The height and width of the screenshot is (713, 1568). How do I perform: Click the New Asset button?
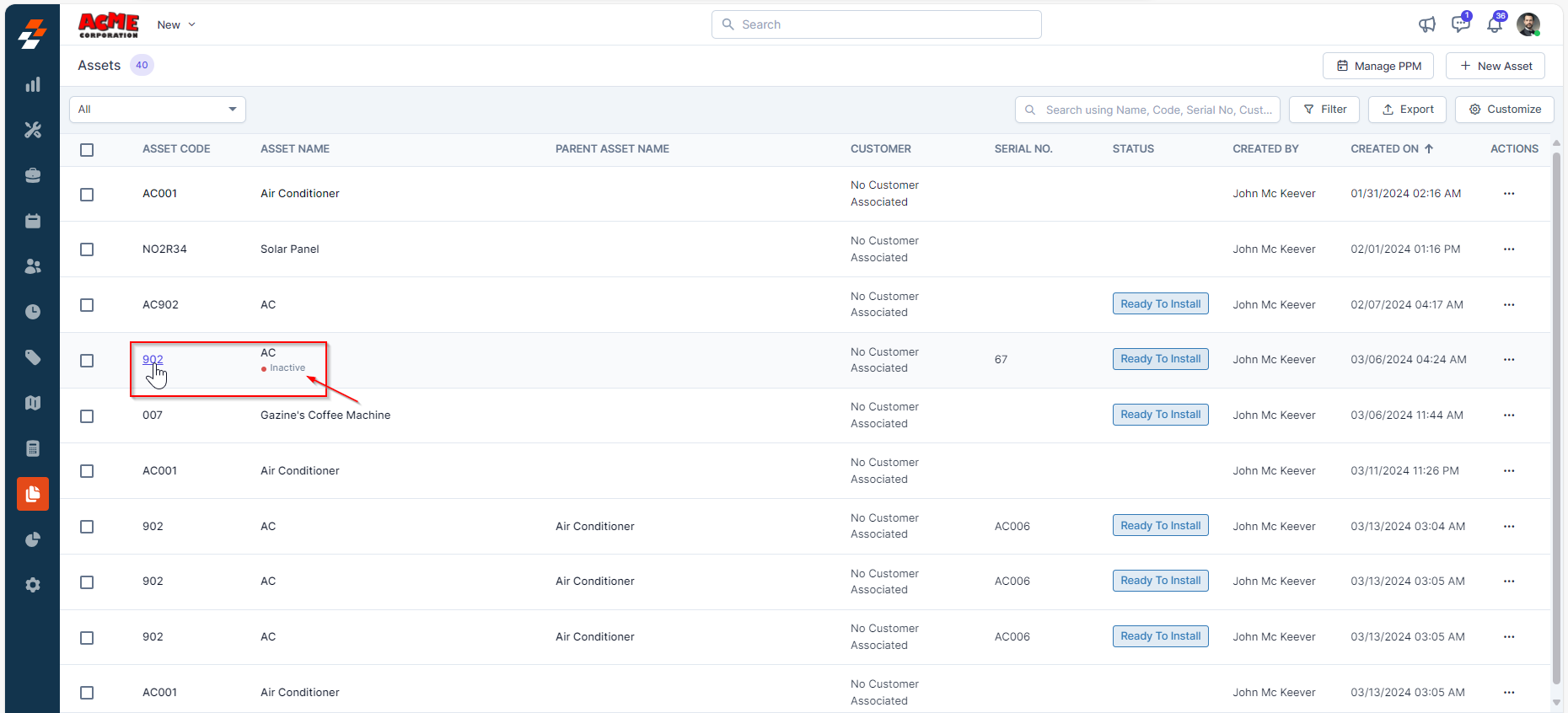pos(1495,66)
